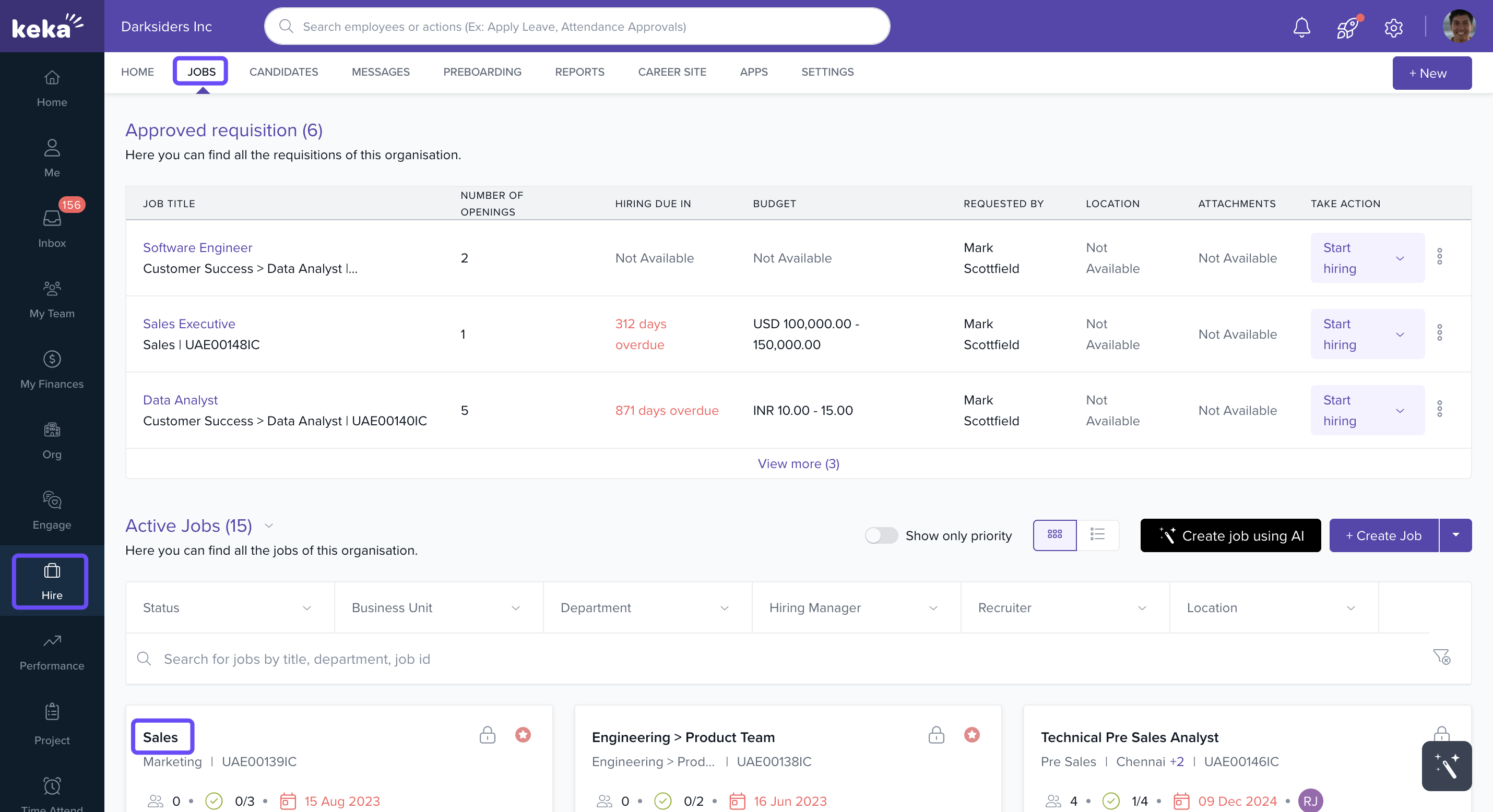
Task: Switch to CANDIDATES tab
Action: [283, 72]
